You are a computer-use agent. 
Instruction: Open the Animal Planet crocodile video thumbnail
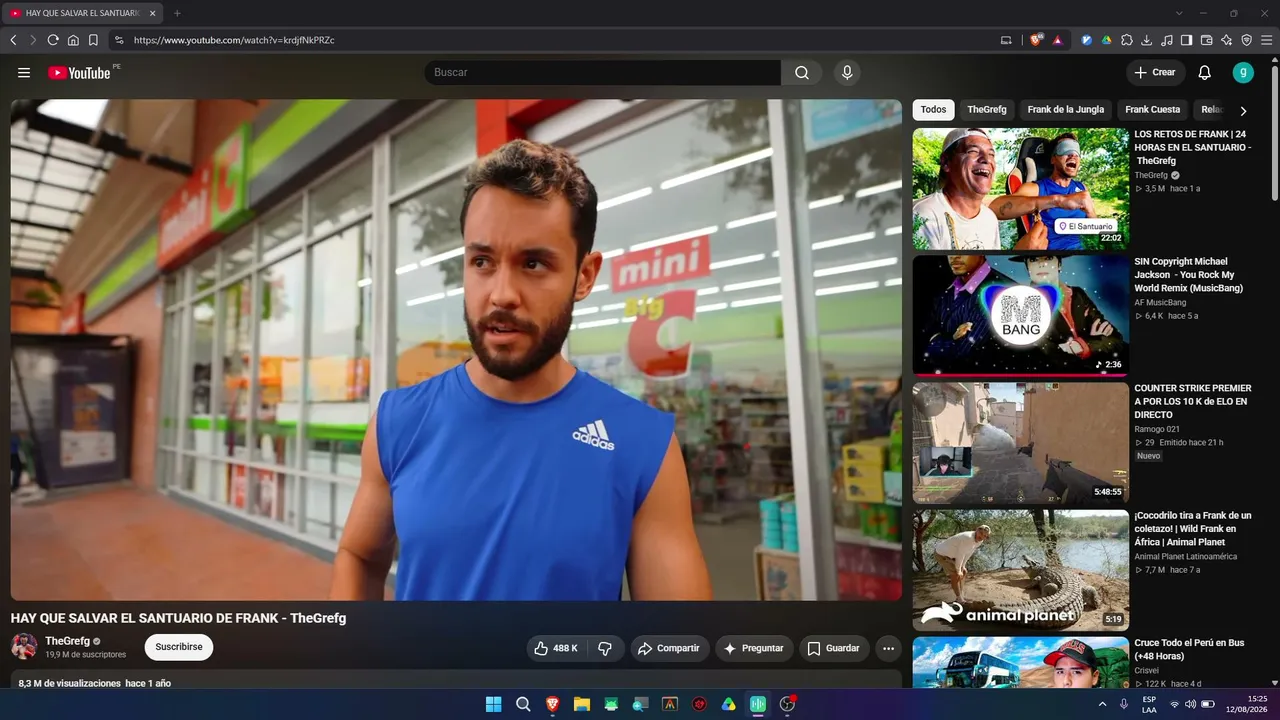(1021, 570)
